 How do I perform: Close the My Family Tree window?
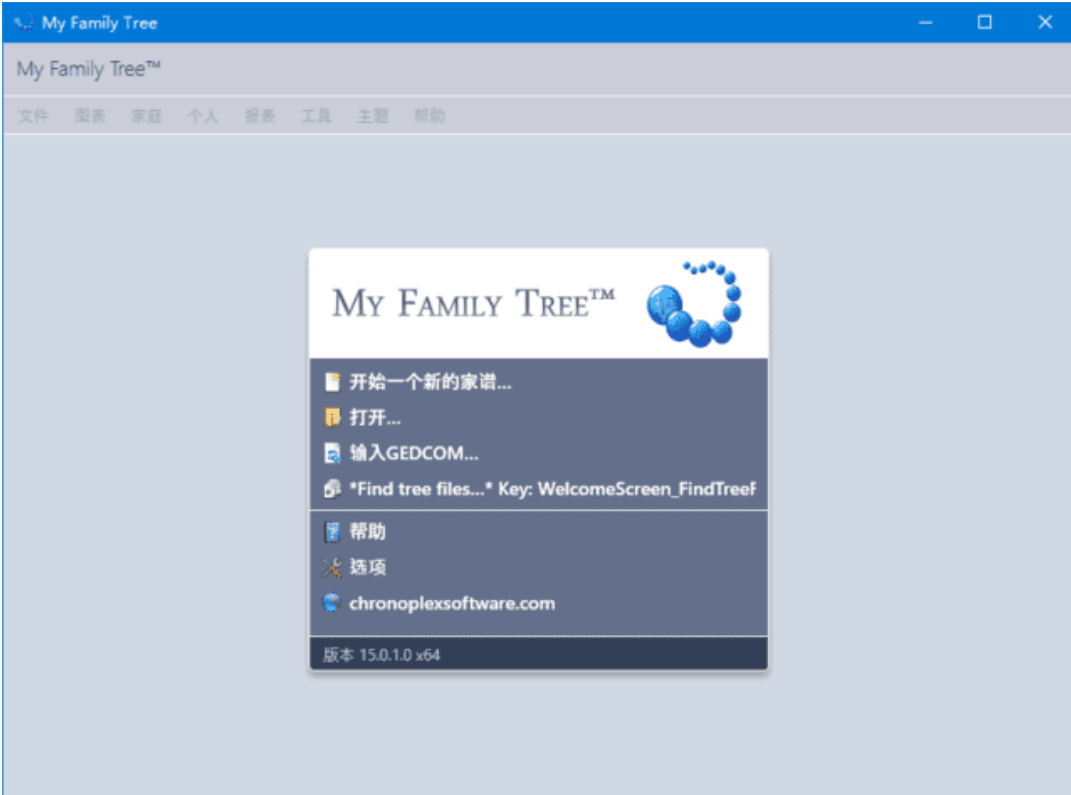pos(1045,22)
